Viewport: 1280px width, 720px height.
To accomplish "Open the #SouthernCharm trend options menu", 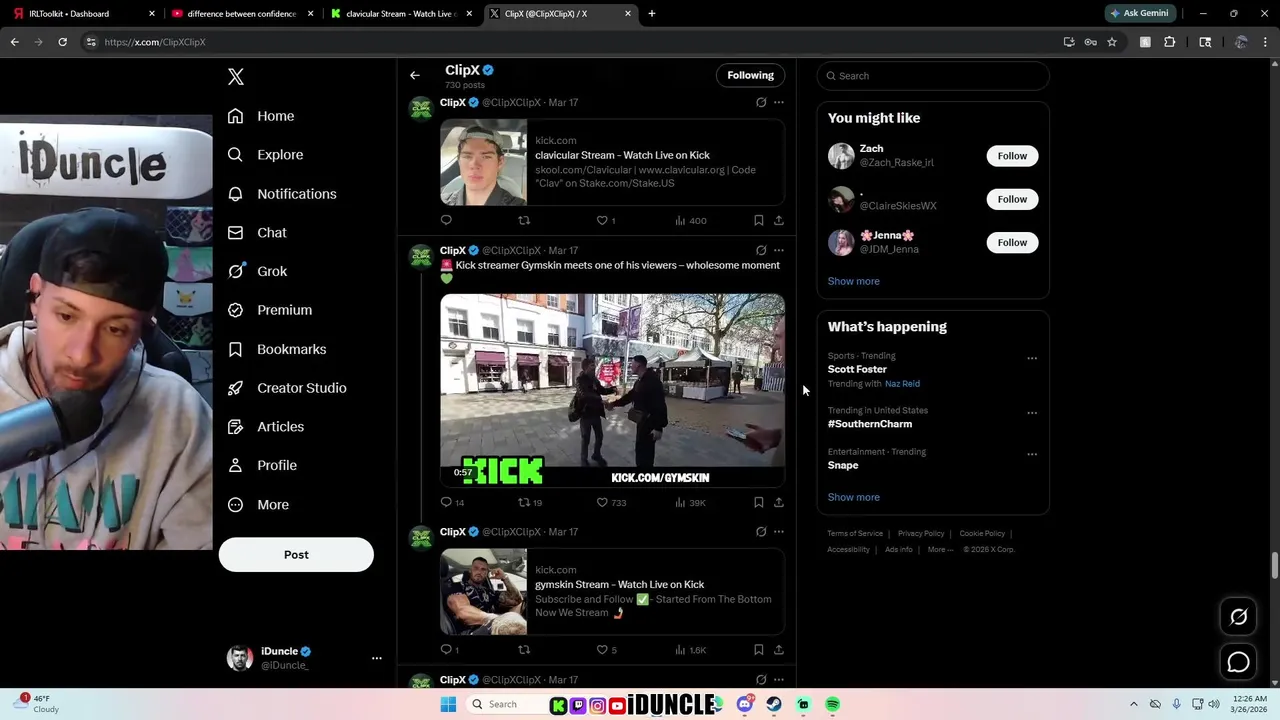I will pyautogui.click(x=1032, y=413).
